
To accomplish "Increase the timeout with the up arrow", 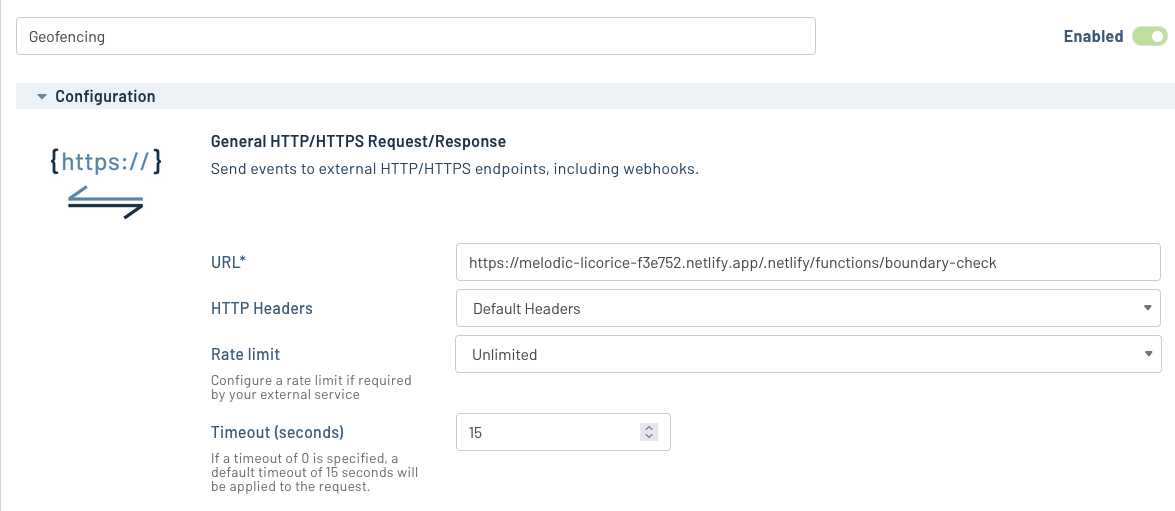I will 649,428.
